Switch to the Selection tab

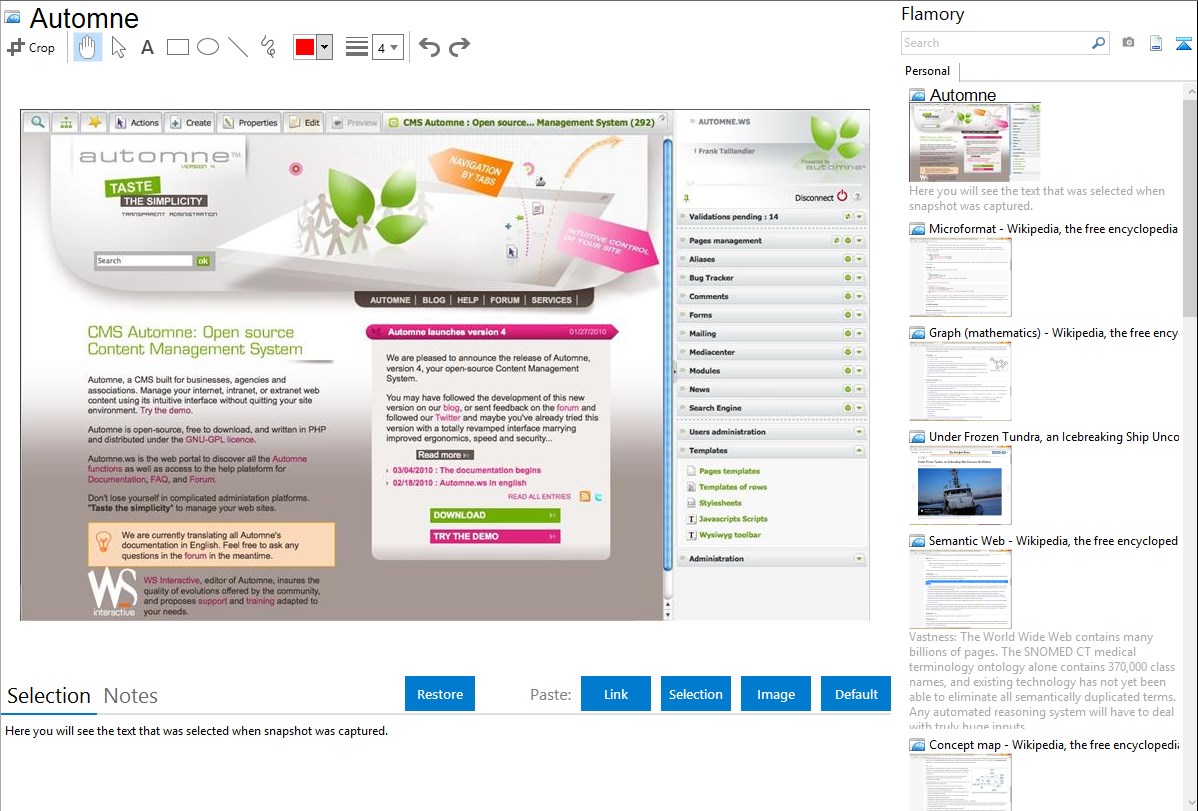(x=49, y=696)
